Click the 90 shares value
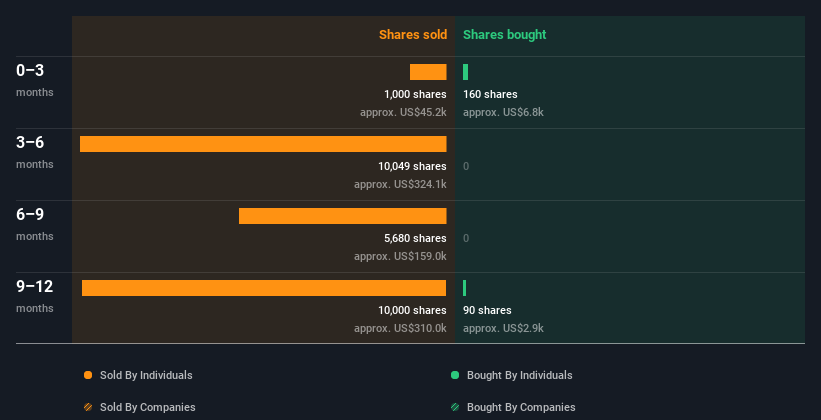Screen dimensions: 821x420 coord(487,311)
